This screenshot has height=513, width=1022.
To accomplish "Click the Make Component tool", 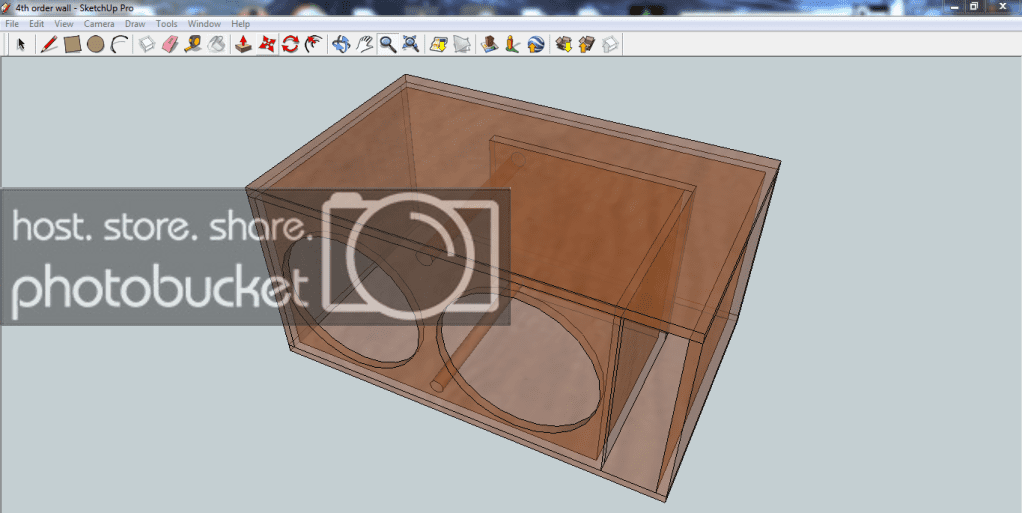I will click(x=147, y=44).
